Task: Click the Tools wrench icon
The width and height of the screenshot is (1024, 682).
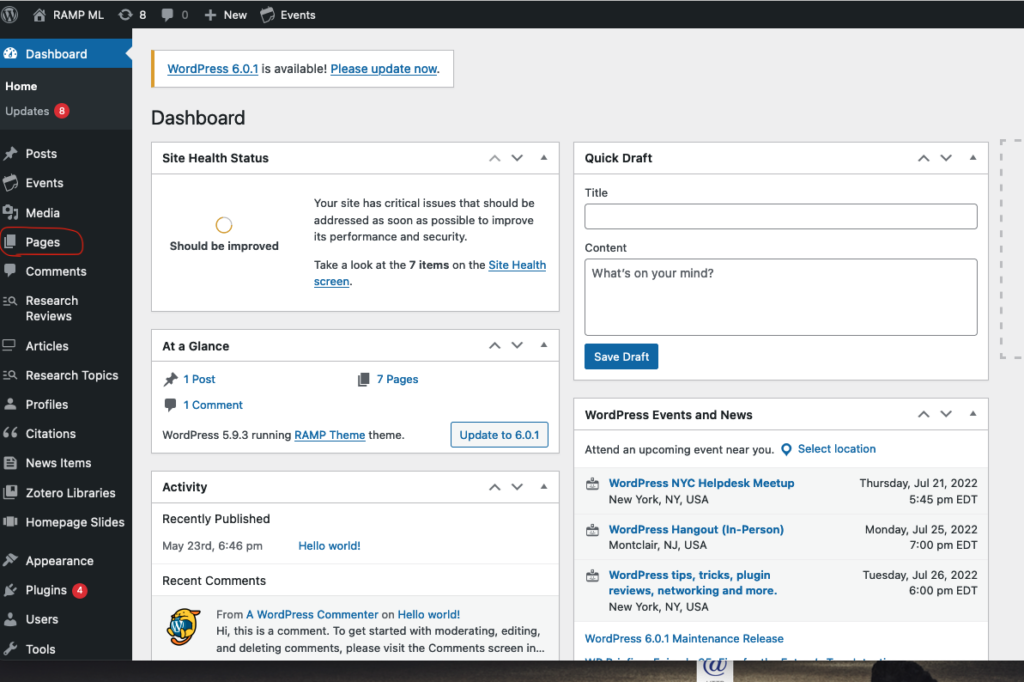Action: click(10, 649)
